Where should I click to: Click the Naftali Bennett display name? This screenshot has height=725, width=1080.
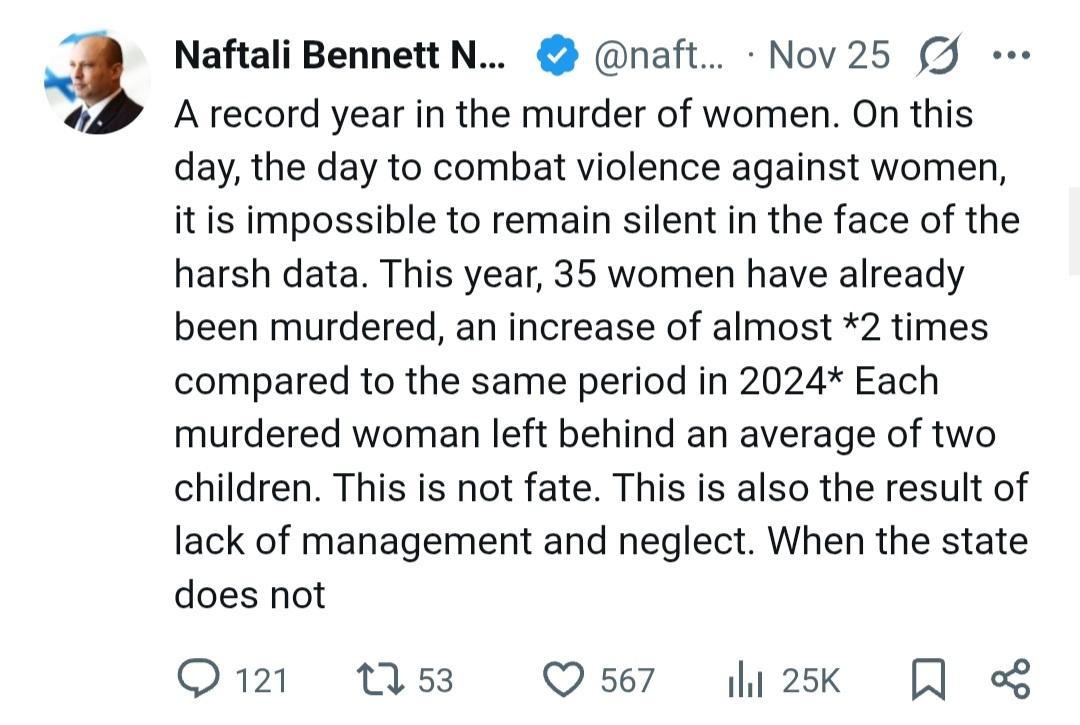tap(340, 55)
